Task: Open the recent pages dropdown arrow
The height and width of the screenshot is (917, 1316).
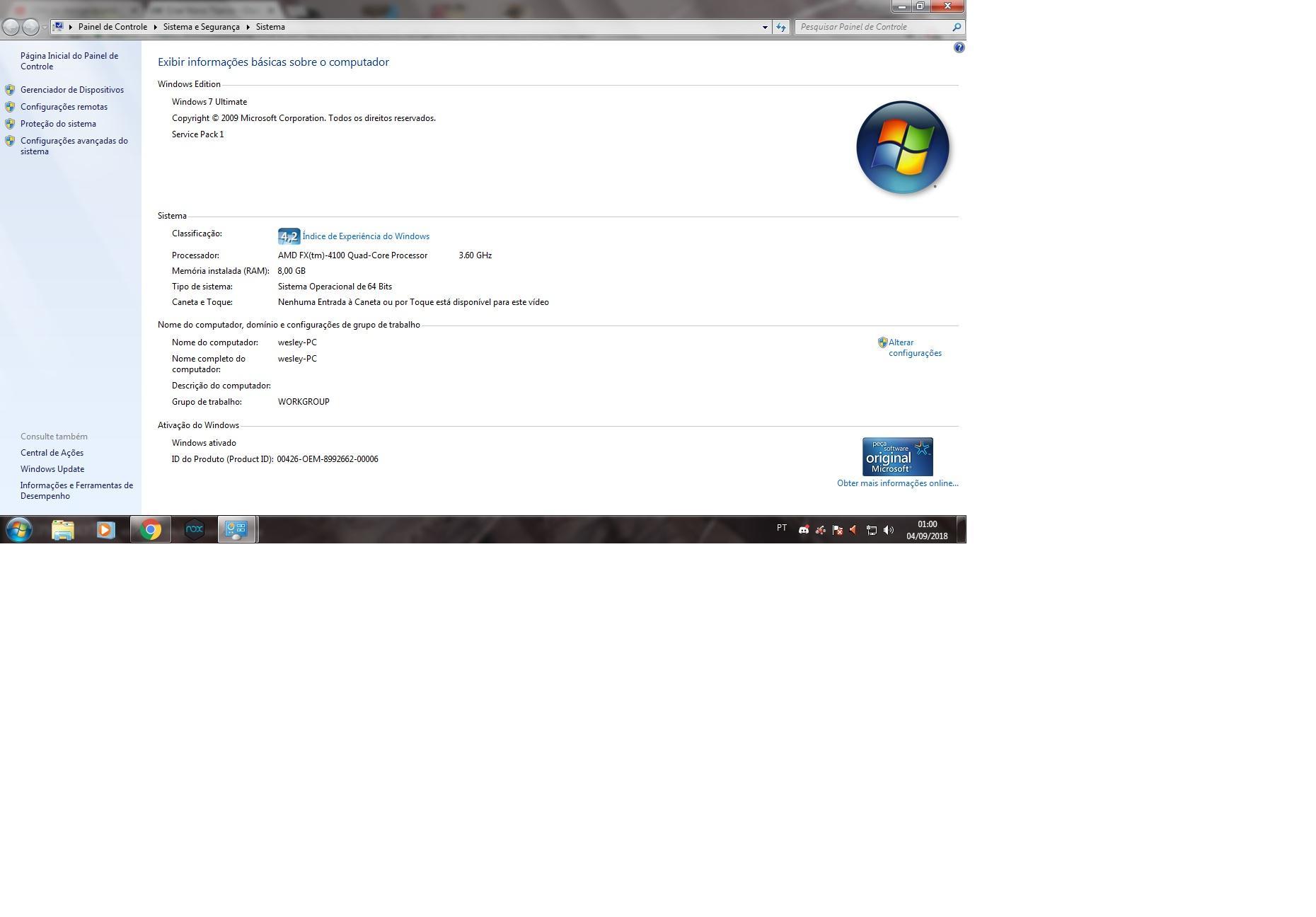Action: (x=45, y=28)
